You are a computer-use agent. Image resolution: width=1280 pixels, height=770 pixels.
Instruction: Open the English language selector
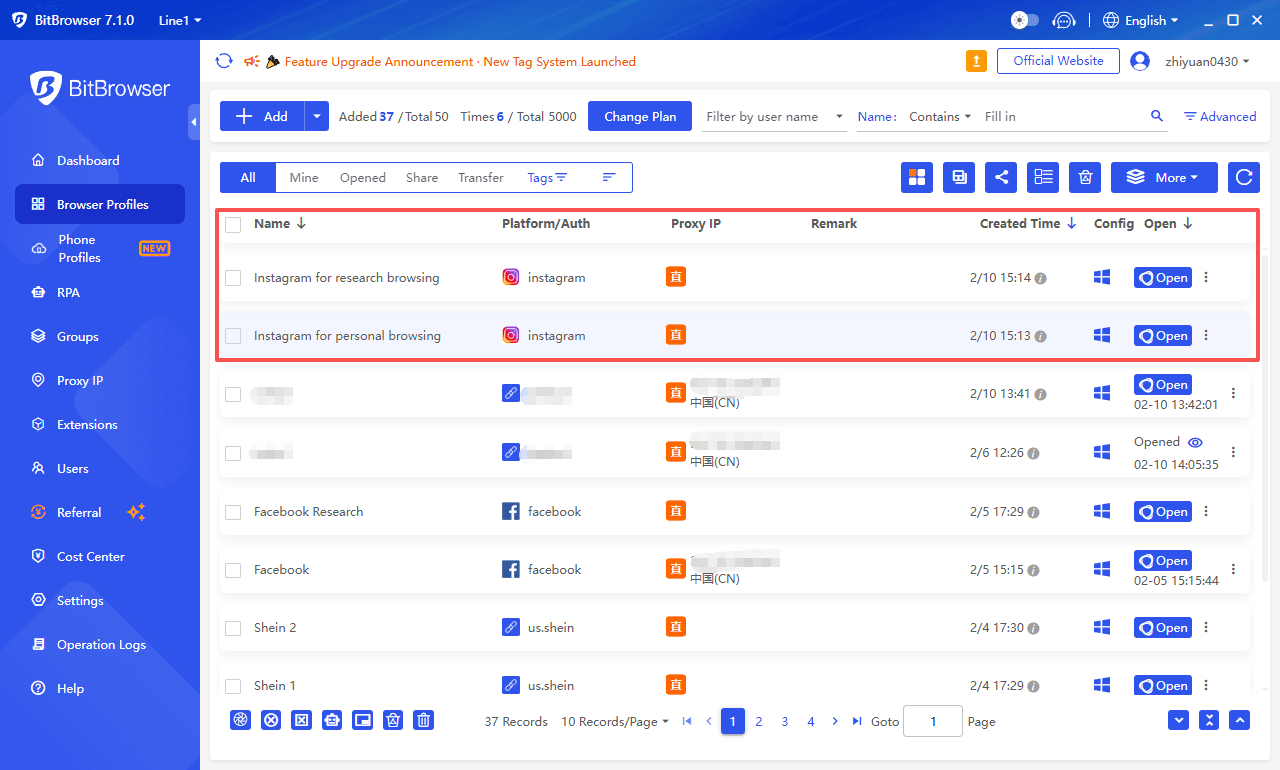click(x=1140, y=19)
